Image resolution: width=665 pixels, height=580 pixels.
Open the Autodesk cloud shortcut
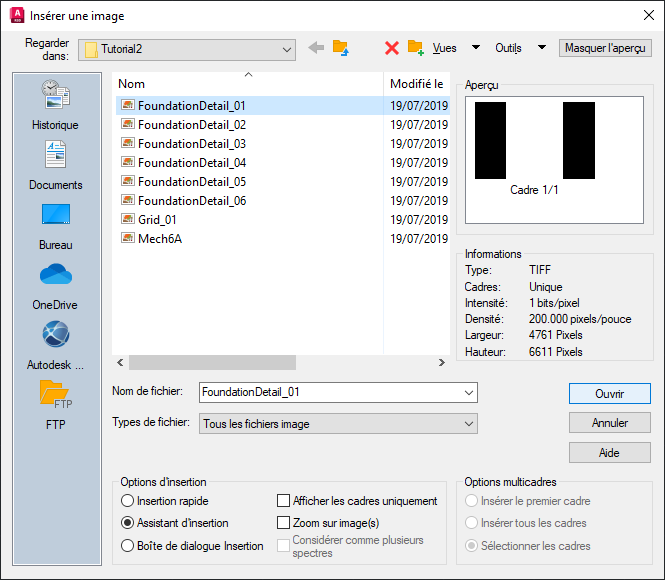point(56,346)
